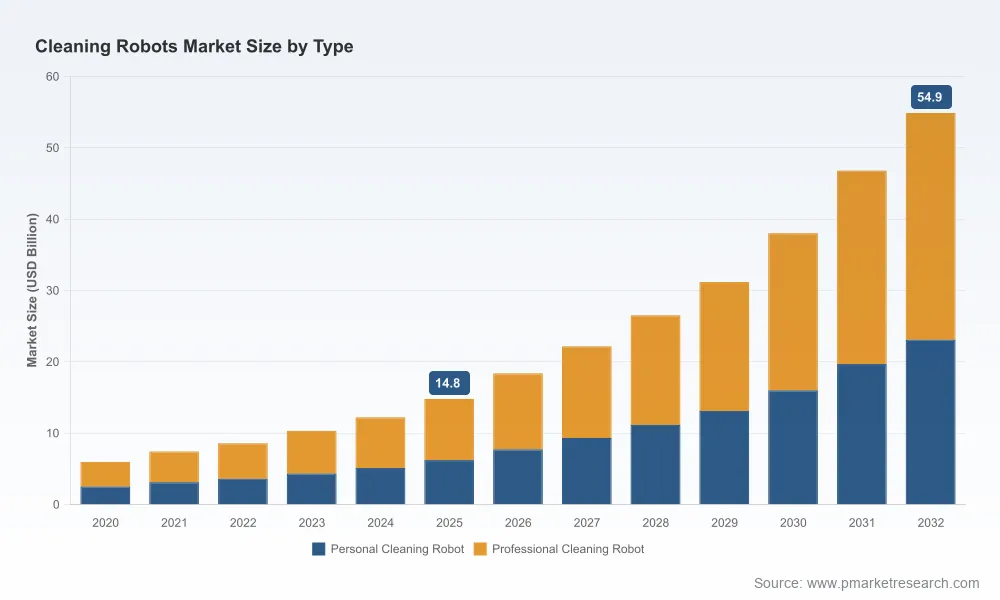Click the 54.9 data label
The width and height of the screenshot is (1000, 600).
pyautogui.click(x=930, y=97)
